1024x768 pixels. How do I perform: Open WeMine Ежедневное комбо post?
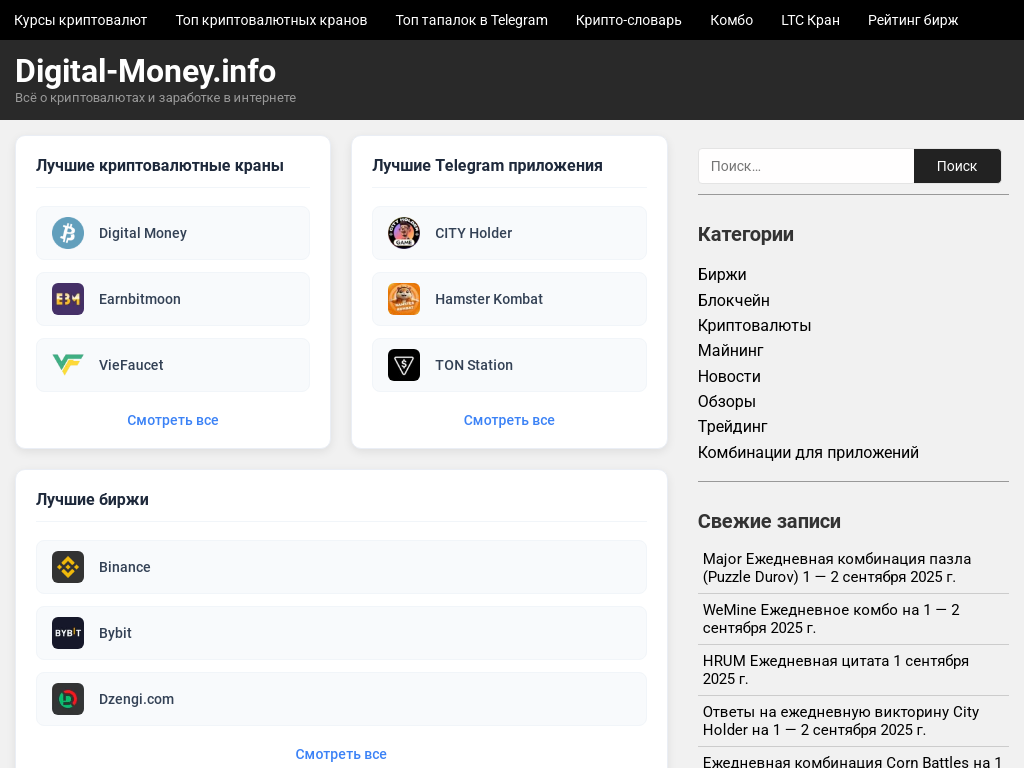831,619
